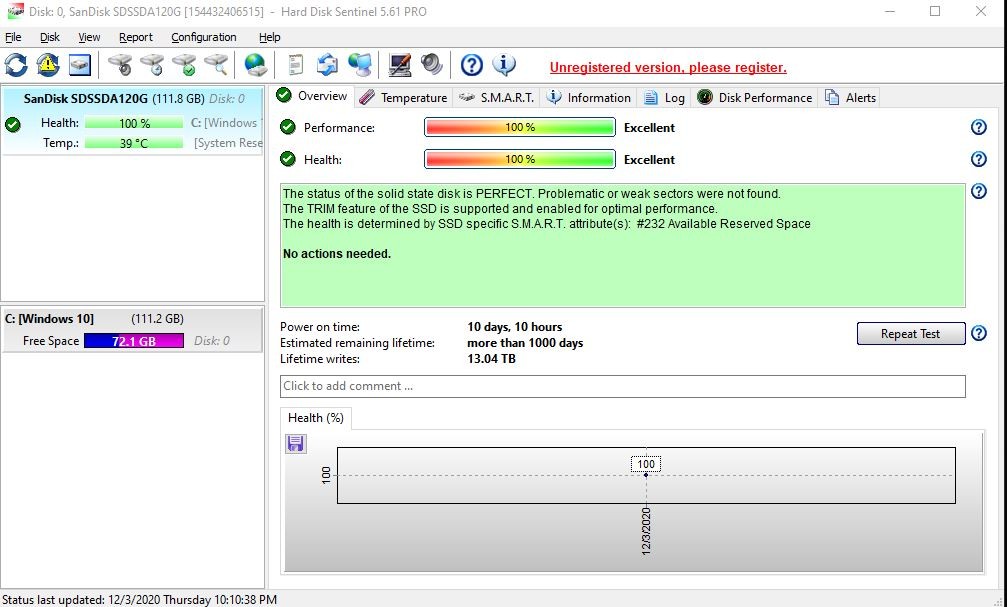Click the comment input field
The width and height of the screenshot is (1007, 607).
tap(622, 386)
